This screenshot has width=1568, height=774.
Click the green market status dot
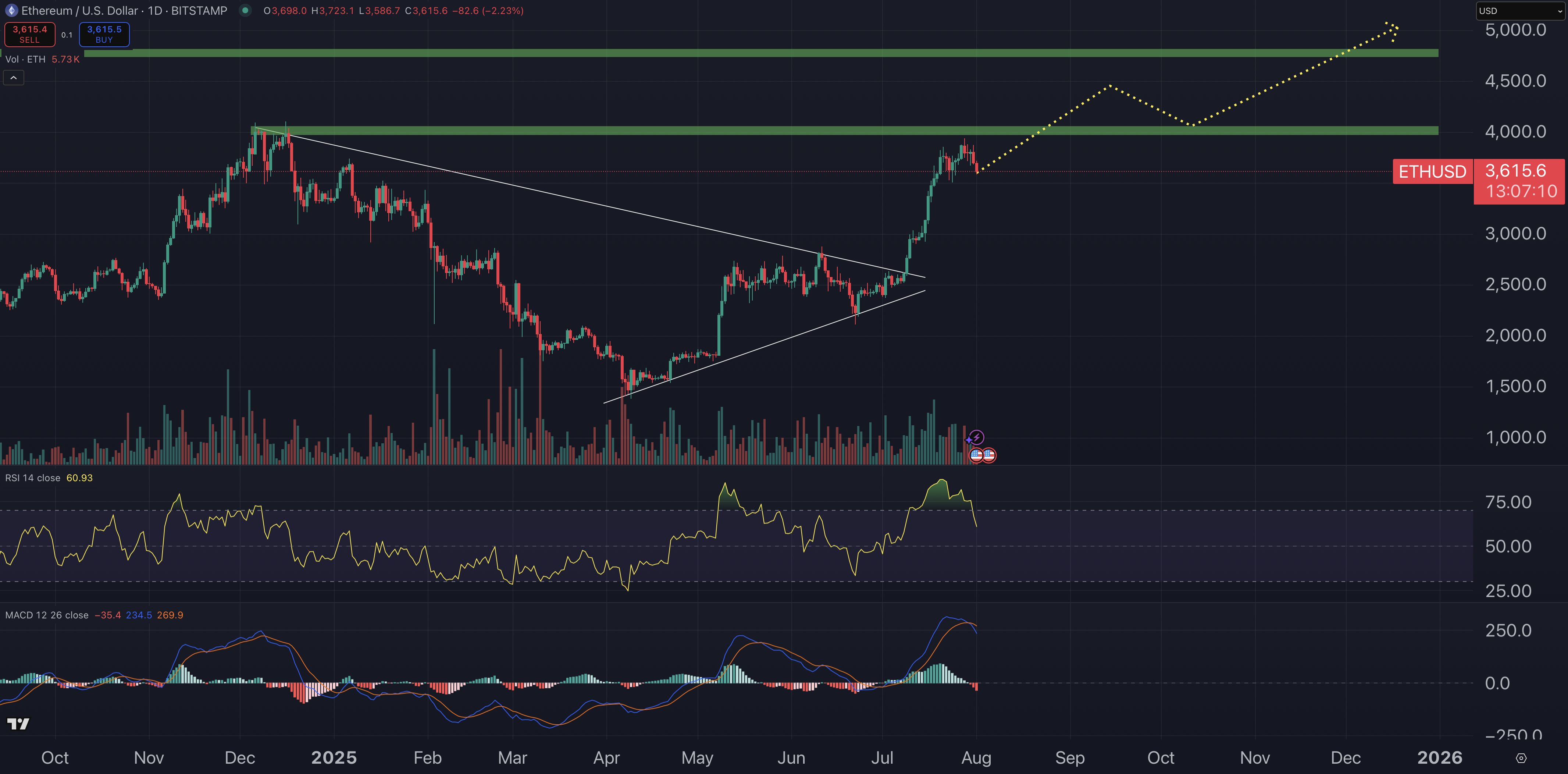click(245, 10)
